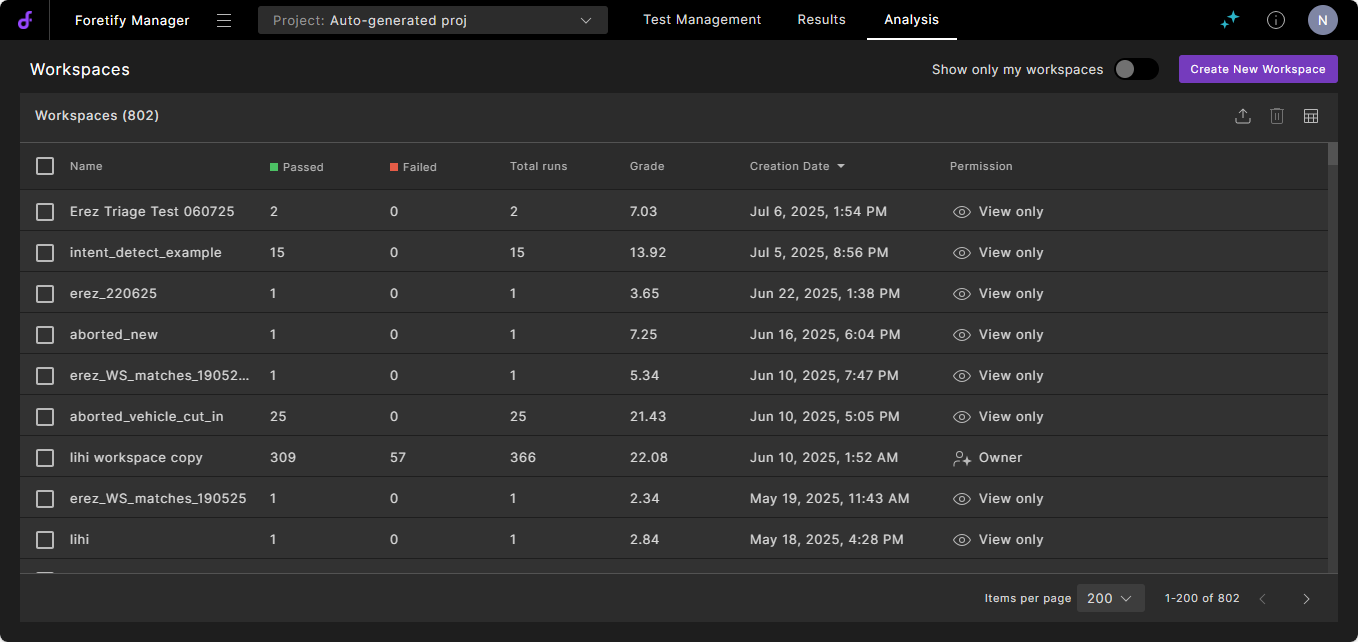Viewport: 1358px width, 642px height.
Task: Click the delete trash icon
Action: (x=1277, y=116)
